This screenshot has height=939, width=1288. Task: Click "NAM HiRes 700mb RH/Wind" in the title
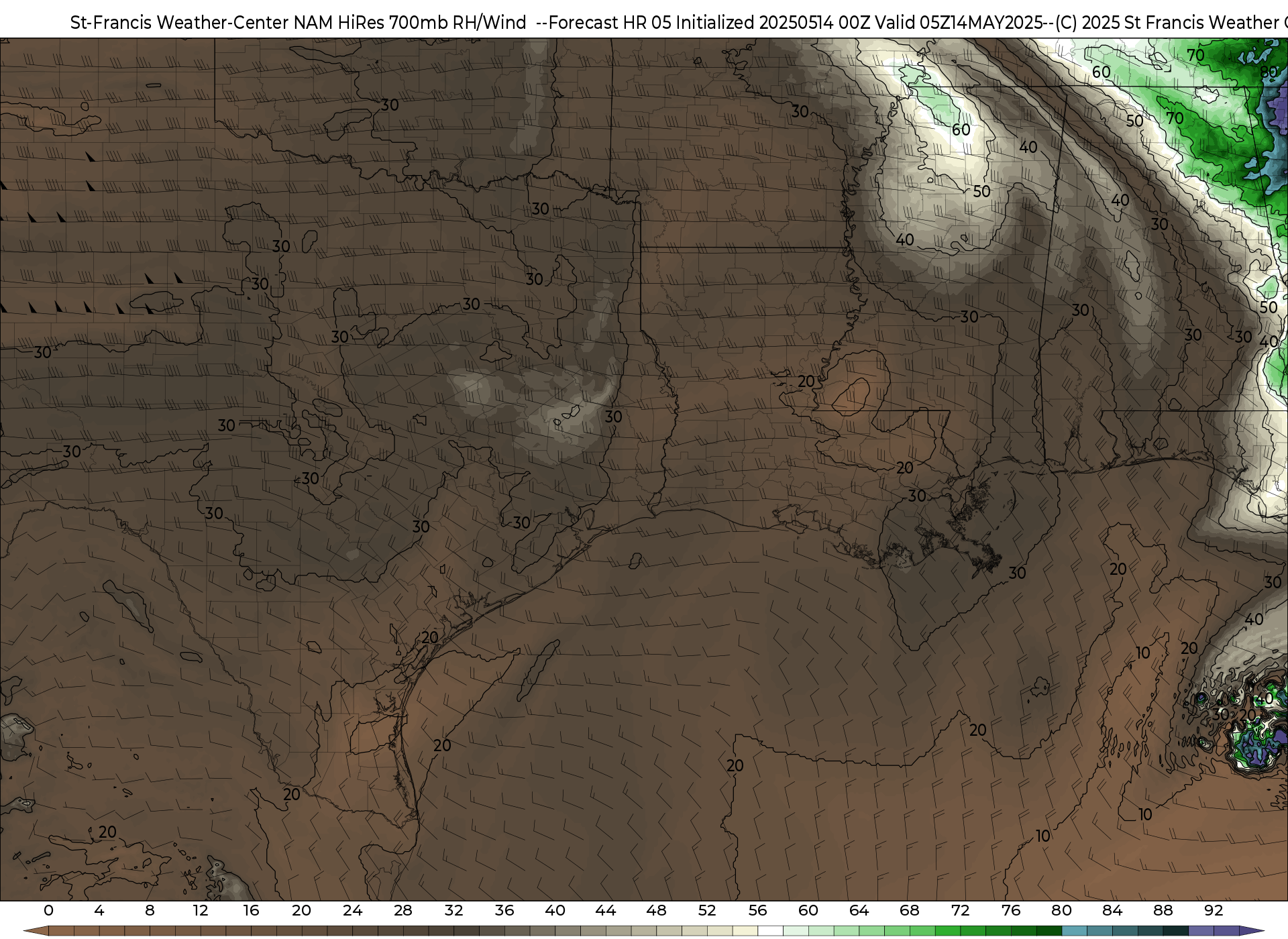point(410,23)
